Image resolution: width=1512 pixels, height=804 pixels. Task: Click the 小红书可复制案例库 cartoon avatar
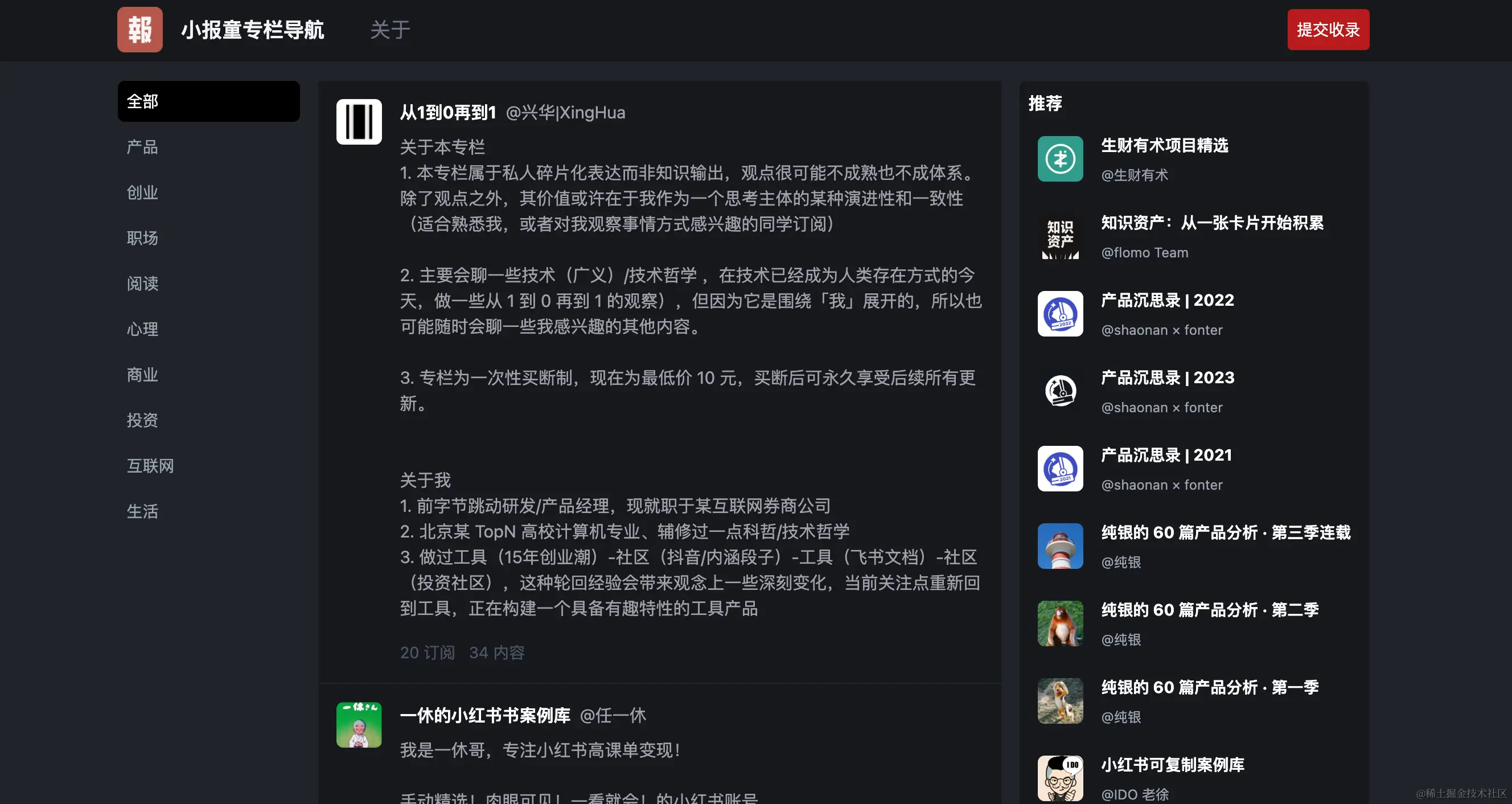pos(1060,778)
